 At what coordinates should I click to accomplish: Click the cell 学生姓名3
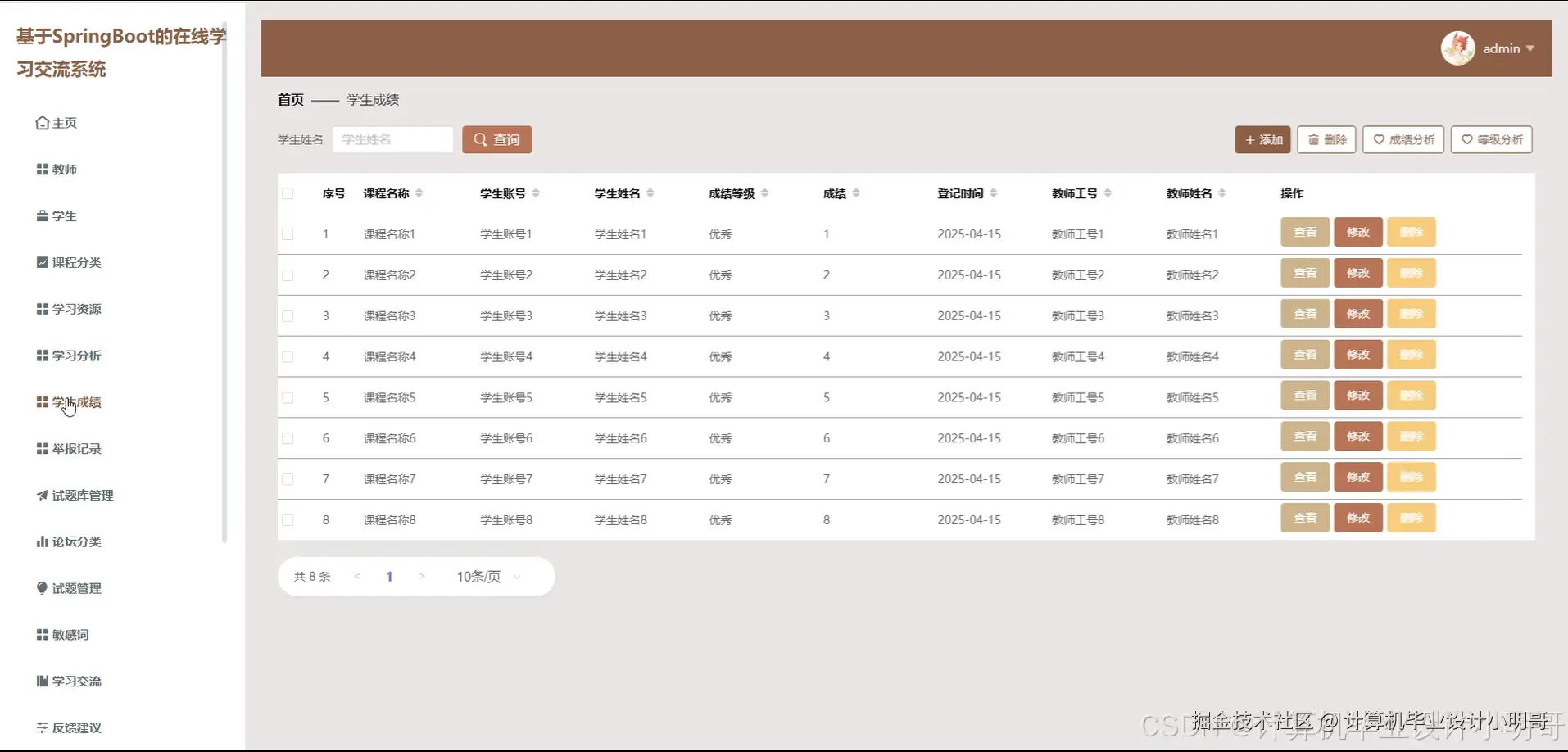(621, 316)
